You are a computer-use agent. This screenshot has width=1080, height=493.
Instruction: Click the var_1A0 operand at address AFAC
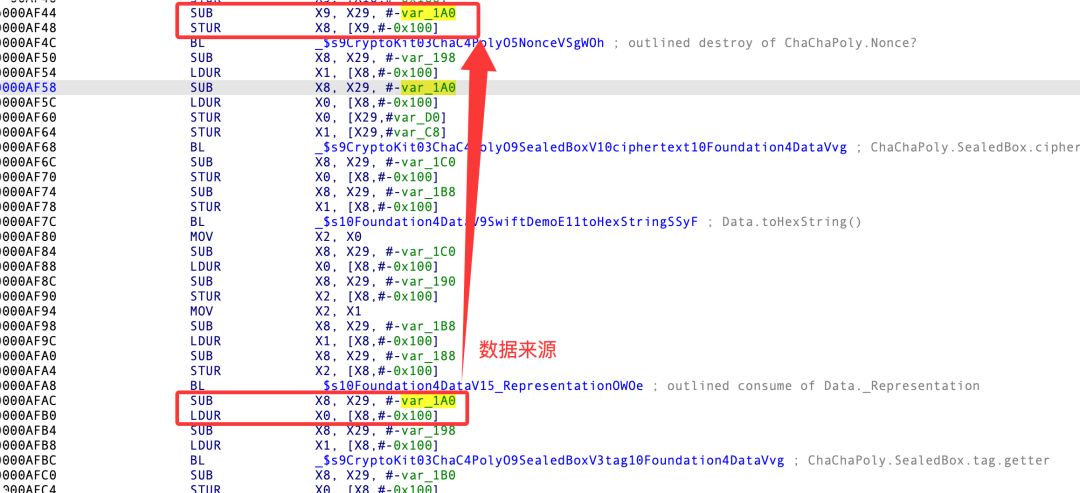[x=428, y=401]
